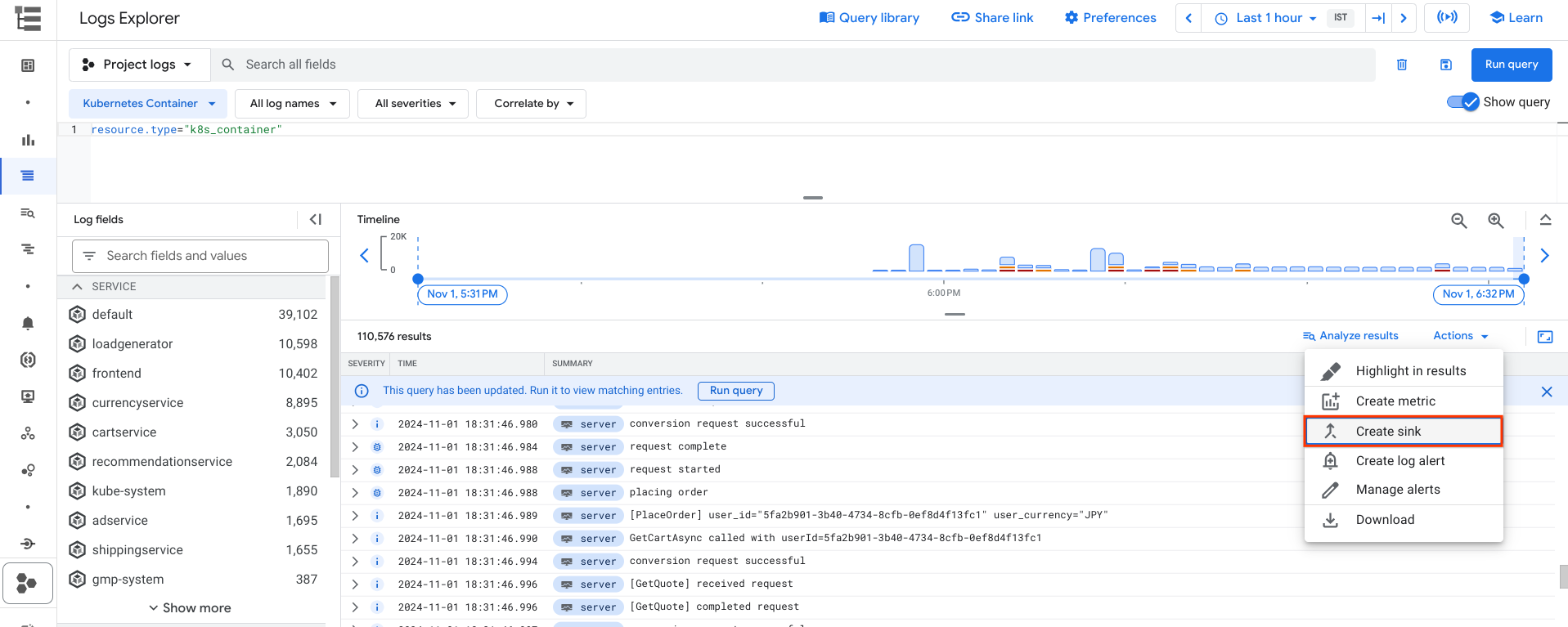Viewport: 1568px width, 627px height.
Task: Collapse the Timeline panel chevron
Action: pyautogui.click(x=1545, y=220)
